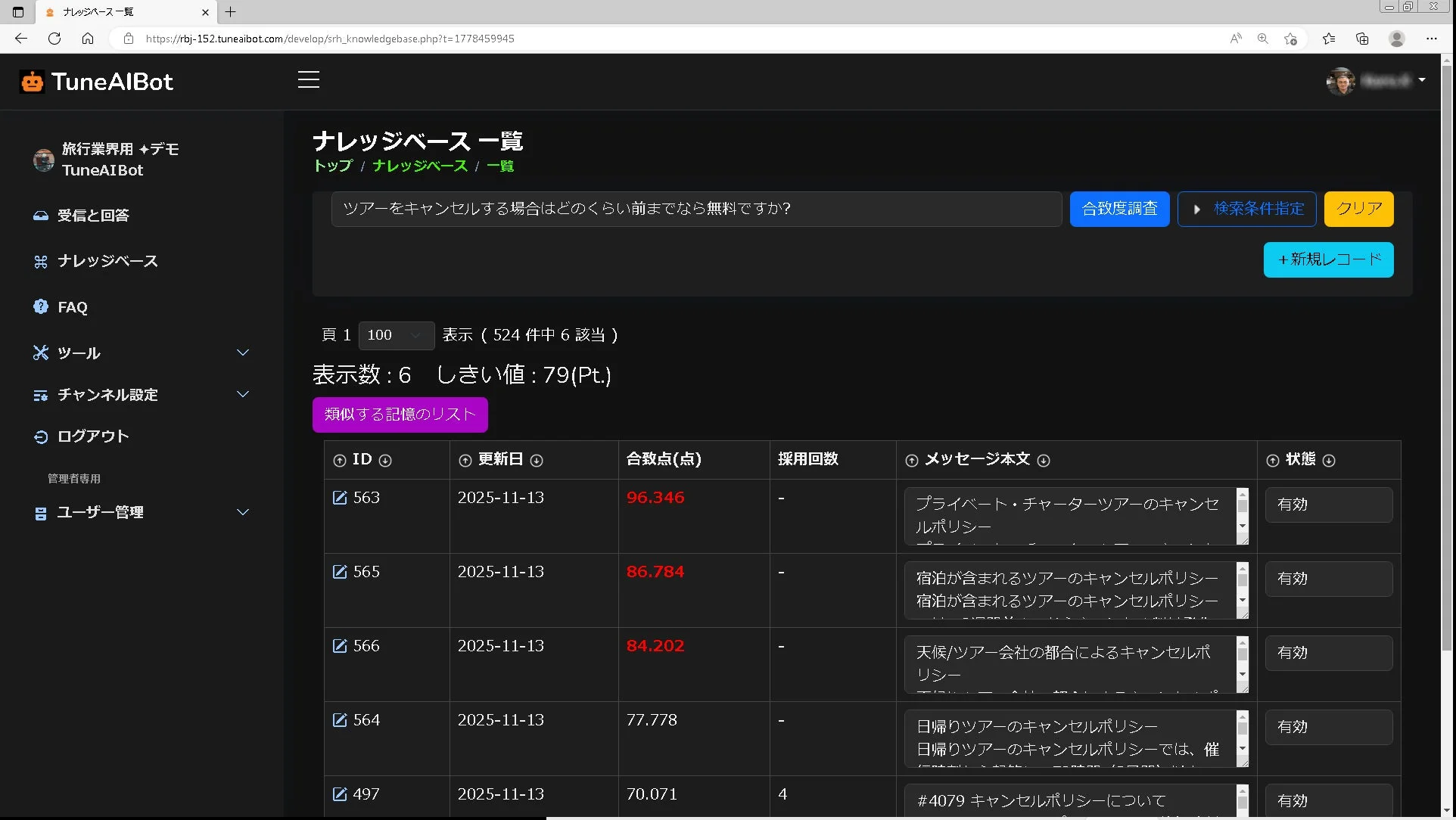Click the 旅行業界用 デモ TuneAIBot profile
Screen dimensions: 1456x820
pos(107,160)
